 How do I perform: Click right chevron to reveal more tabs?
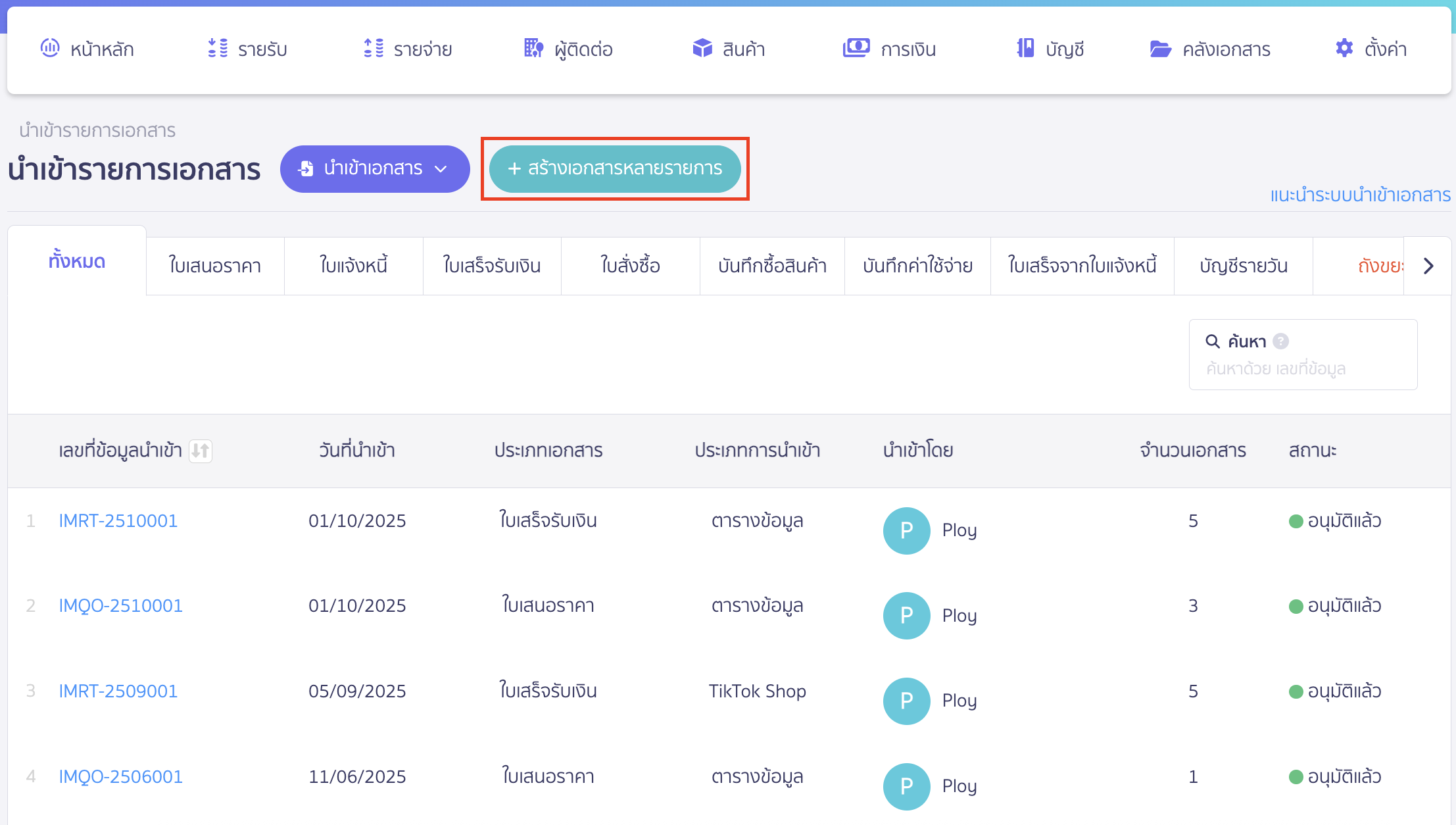pyautogui.click(x=1428, y=266)
